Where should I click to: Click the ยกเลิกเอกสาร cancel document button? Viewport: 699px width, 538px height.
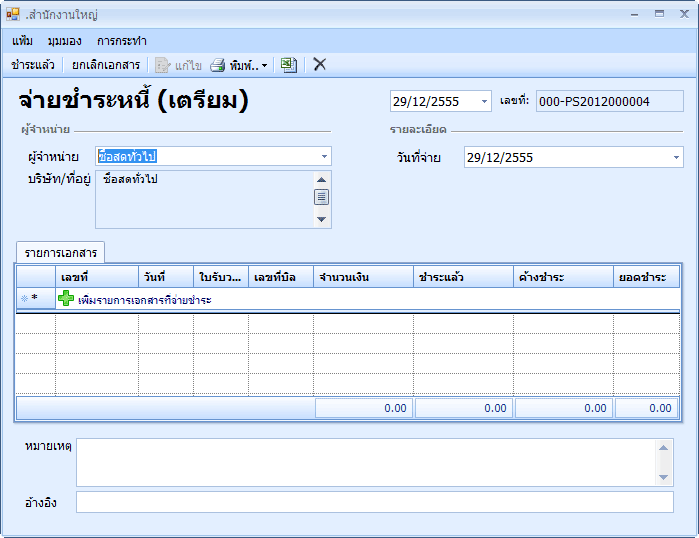106,65
